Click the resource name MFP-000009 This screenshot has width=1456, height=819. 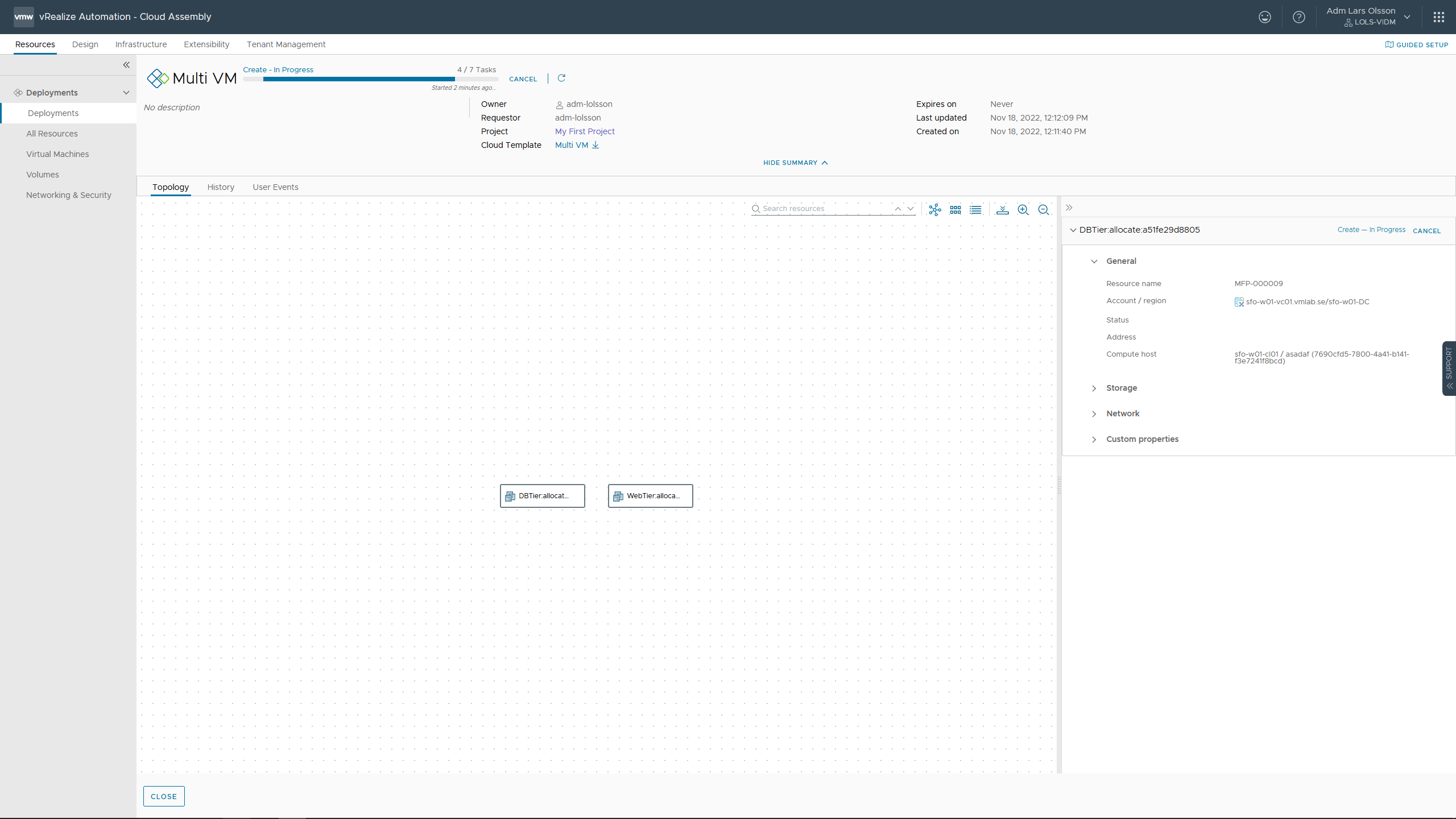(1259, 284)
